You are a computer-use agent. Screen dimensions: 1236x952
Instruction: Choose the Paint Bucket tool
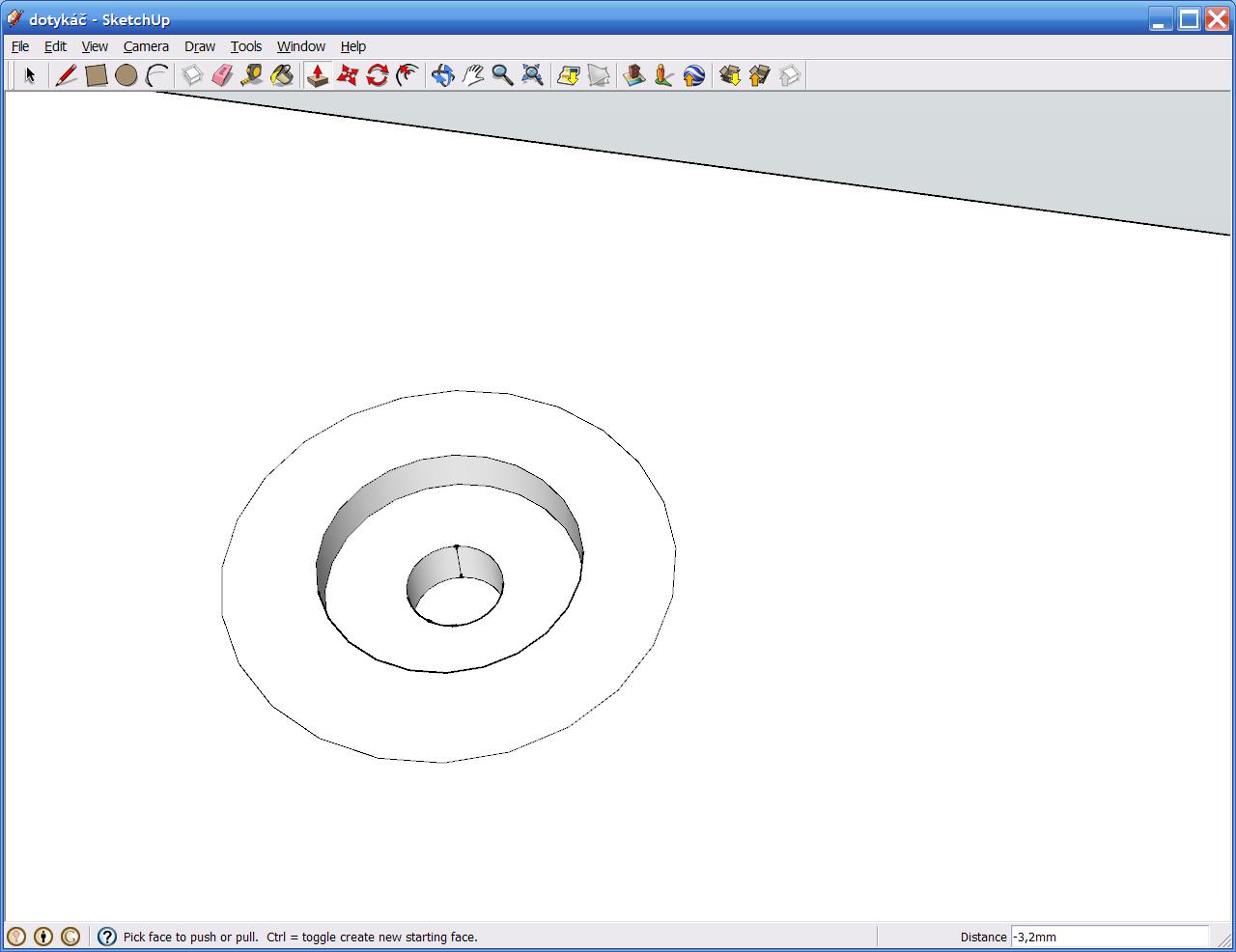point(282,75)
